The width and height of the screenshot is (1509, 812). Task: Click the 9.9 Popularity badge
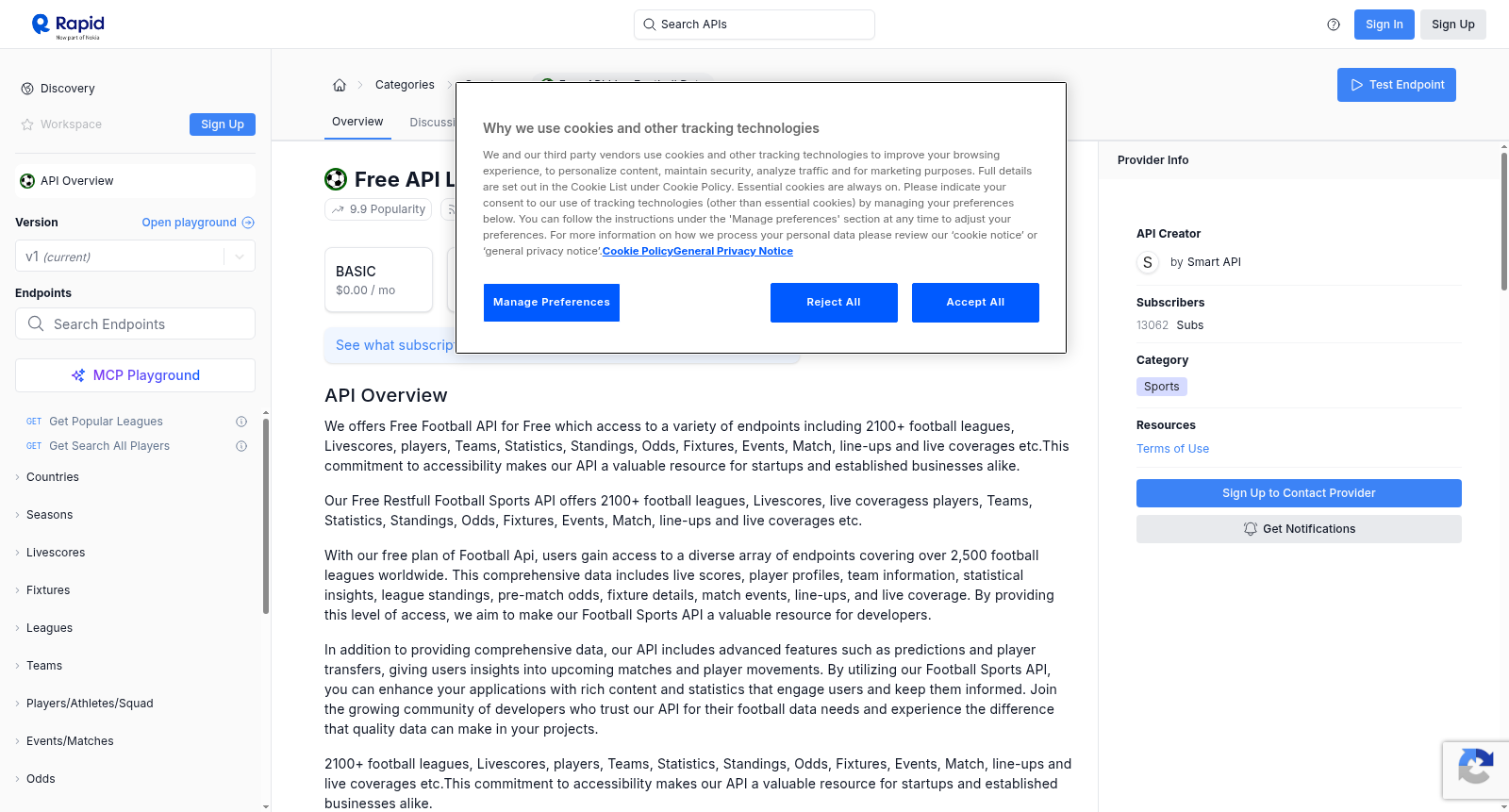(378, 209)
